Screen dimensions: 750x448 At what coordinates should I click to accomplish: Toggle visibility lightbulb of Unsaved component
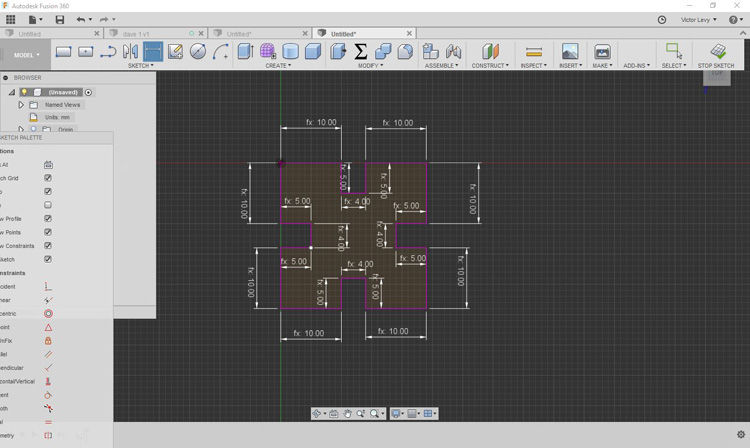[x=24, y=92]
